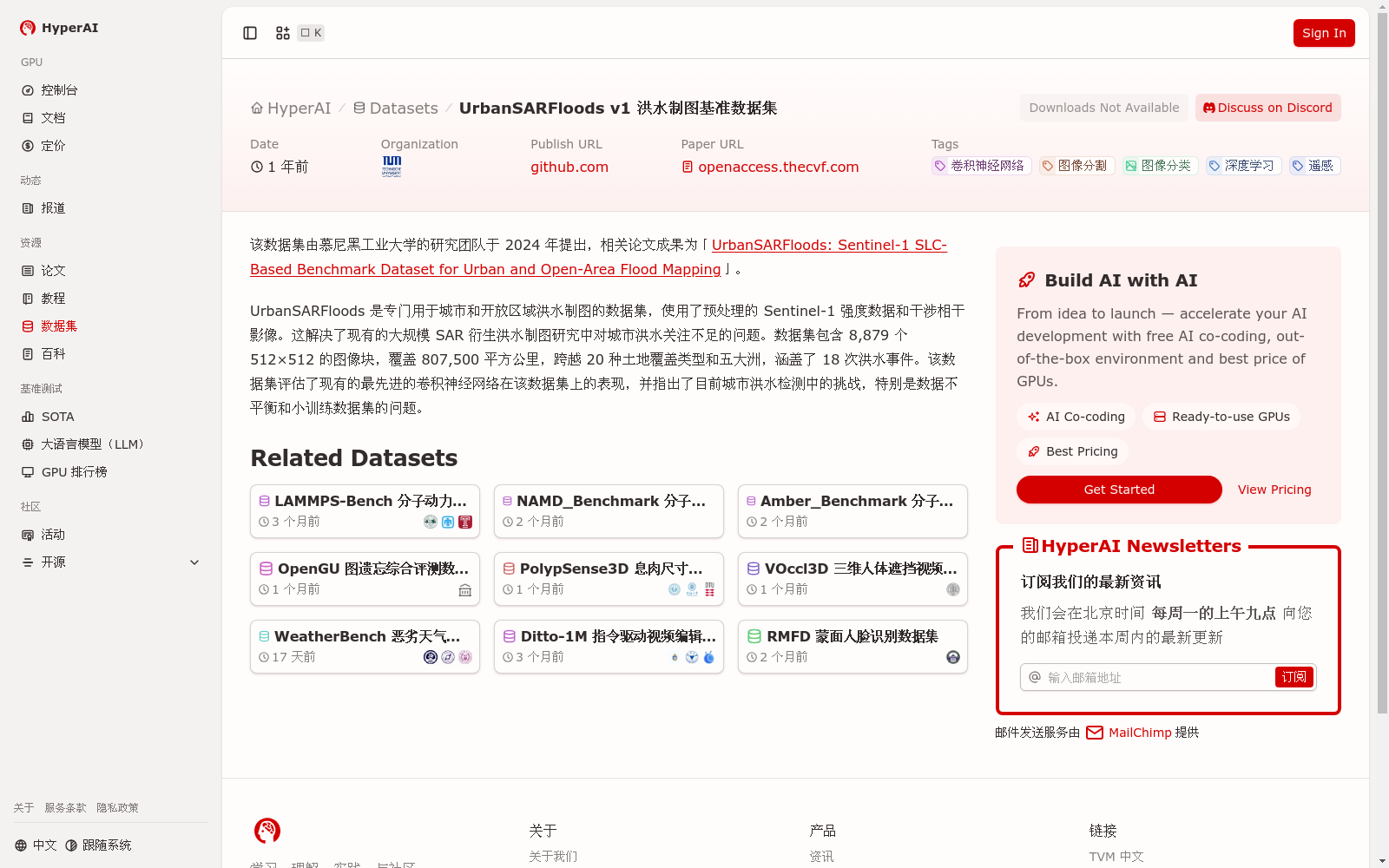Screen dimensions: 1389x868
Task: Open 论文 in the sidebar
Action: point(110,271)
